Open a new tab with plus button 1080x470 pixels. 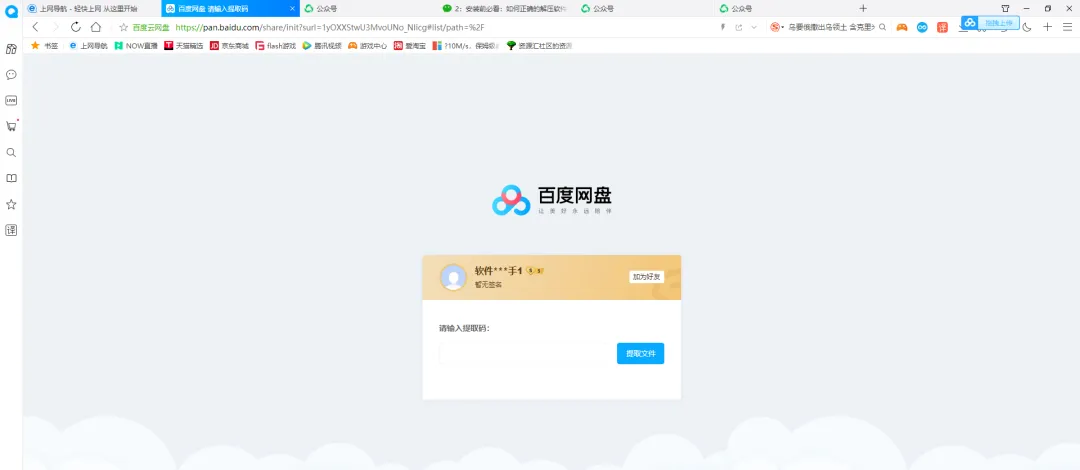pos(863,8)
